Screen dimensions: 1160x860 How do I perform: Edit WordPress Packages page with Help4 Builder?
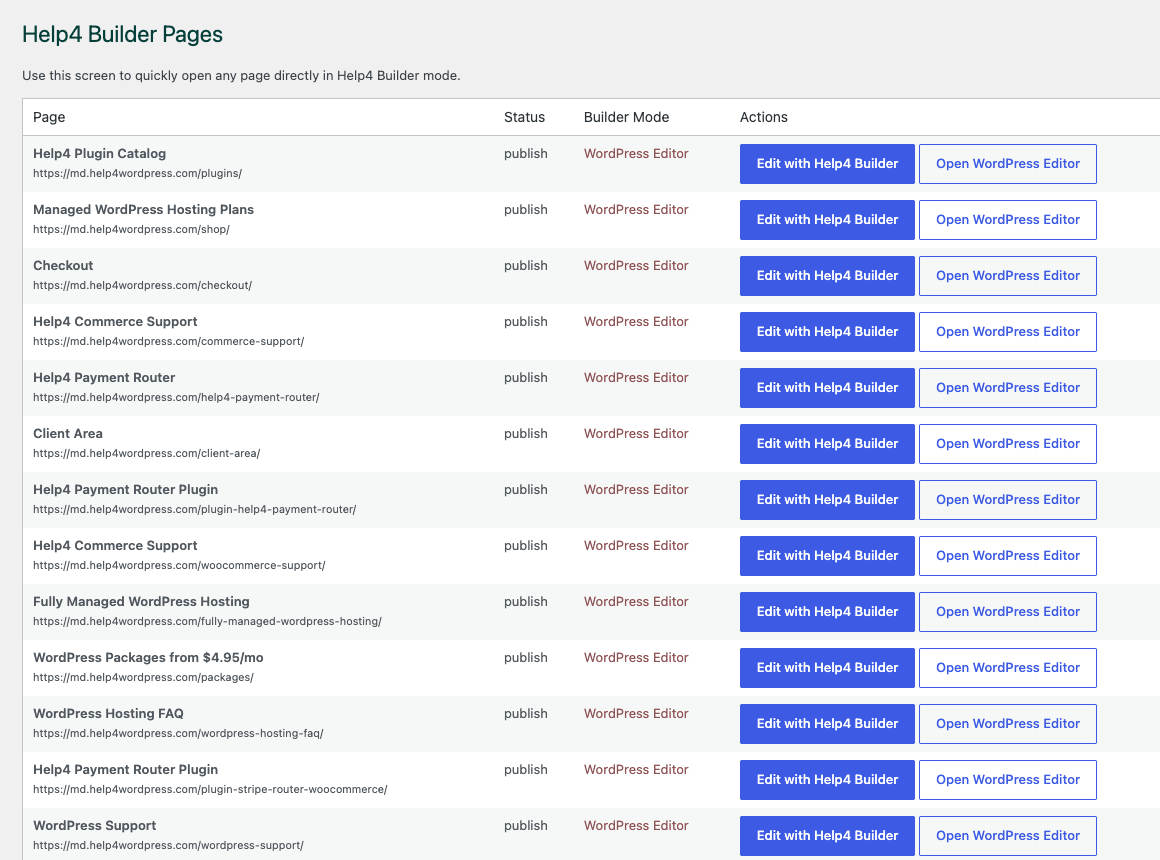(x=827, y=668)
